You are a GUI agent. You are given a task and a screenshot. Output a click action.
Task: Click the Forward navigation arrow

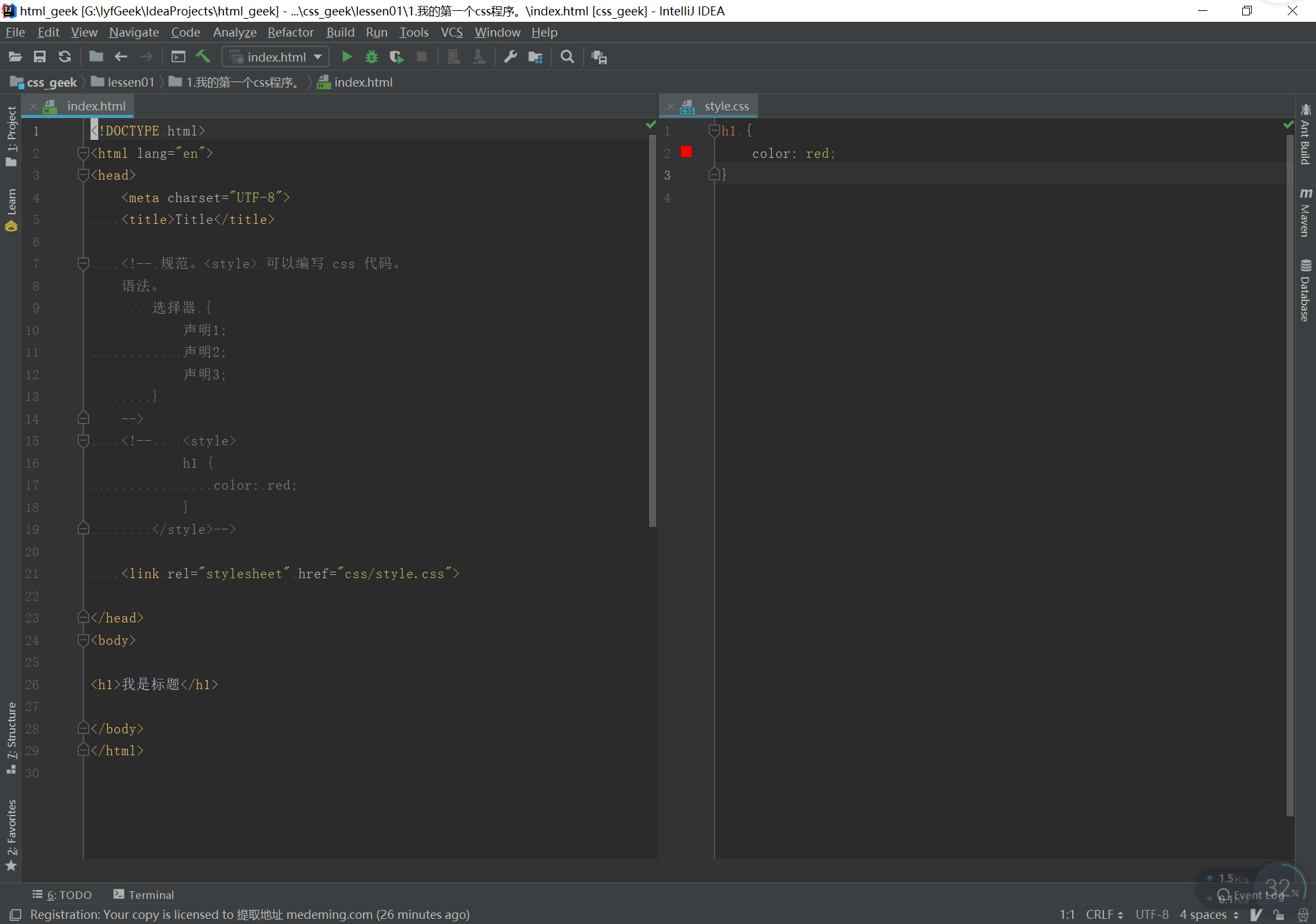point(146,57)
